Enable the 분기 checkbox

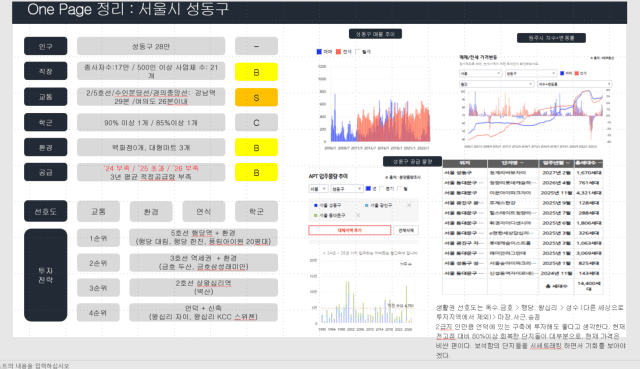click(382, 189)
